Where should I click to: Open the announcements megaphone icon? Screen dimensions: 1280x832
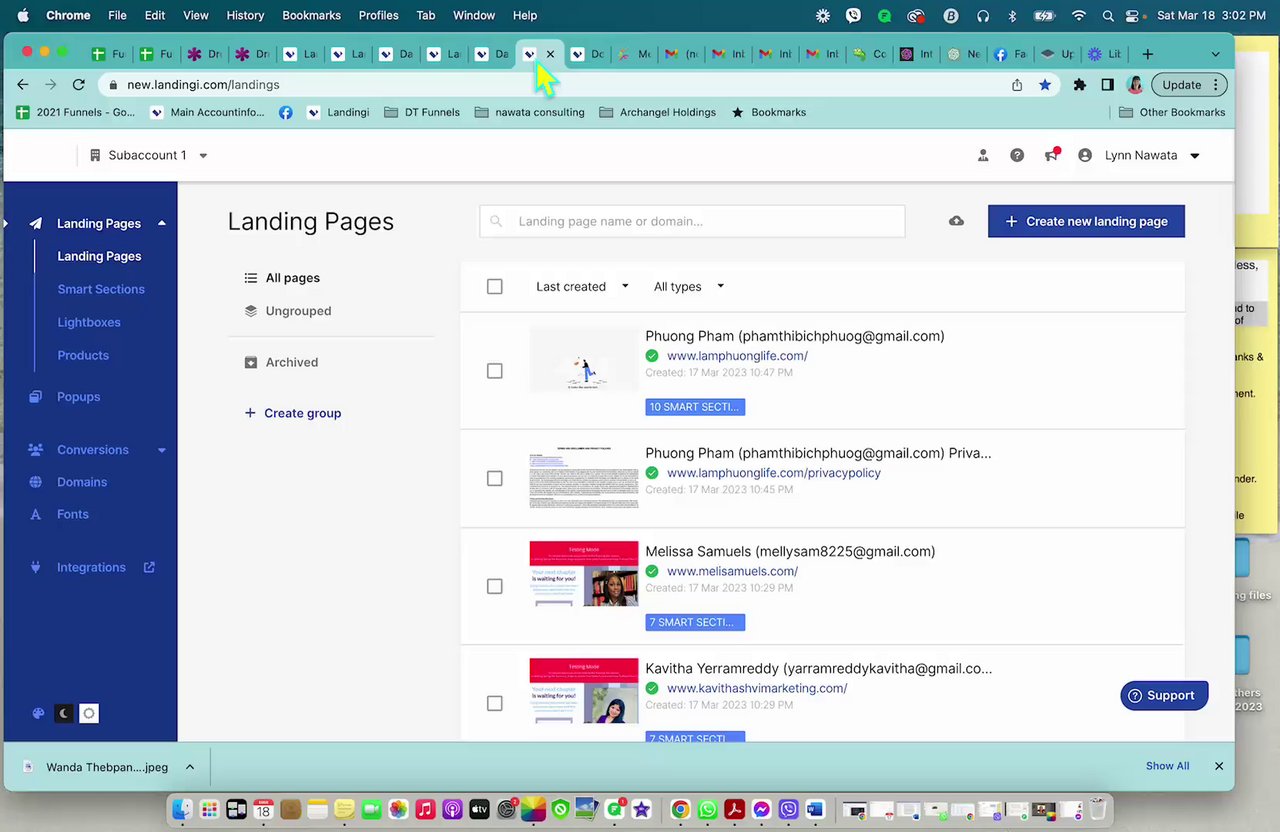1051,155
